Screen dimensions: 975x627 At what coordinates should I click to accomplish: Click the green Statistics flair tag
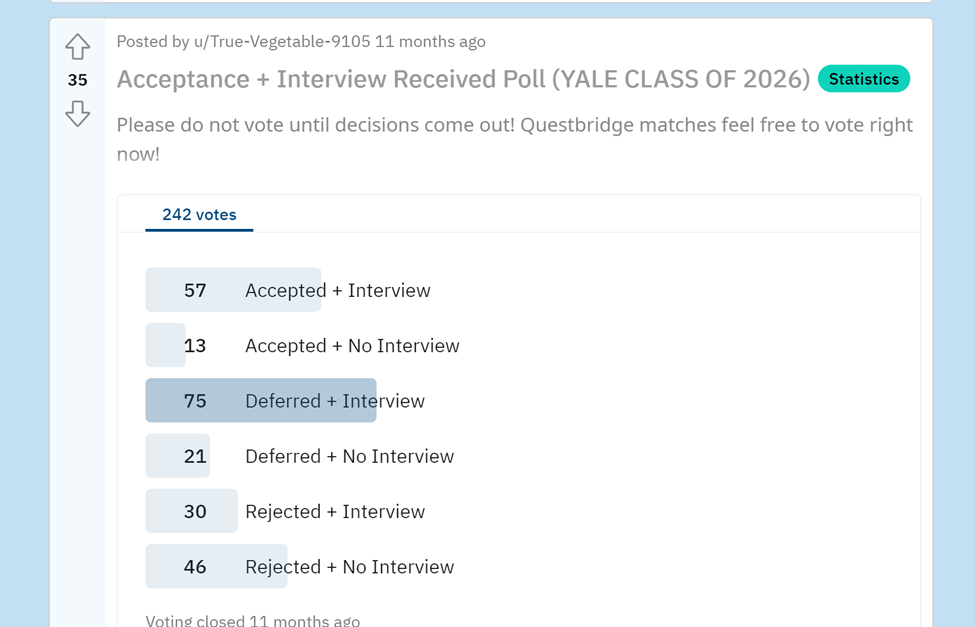(863, 79)
